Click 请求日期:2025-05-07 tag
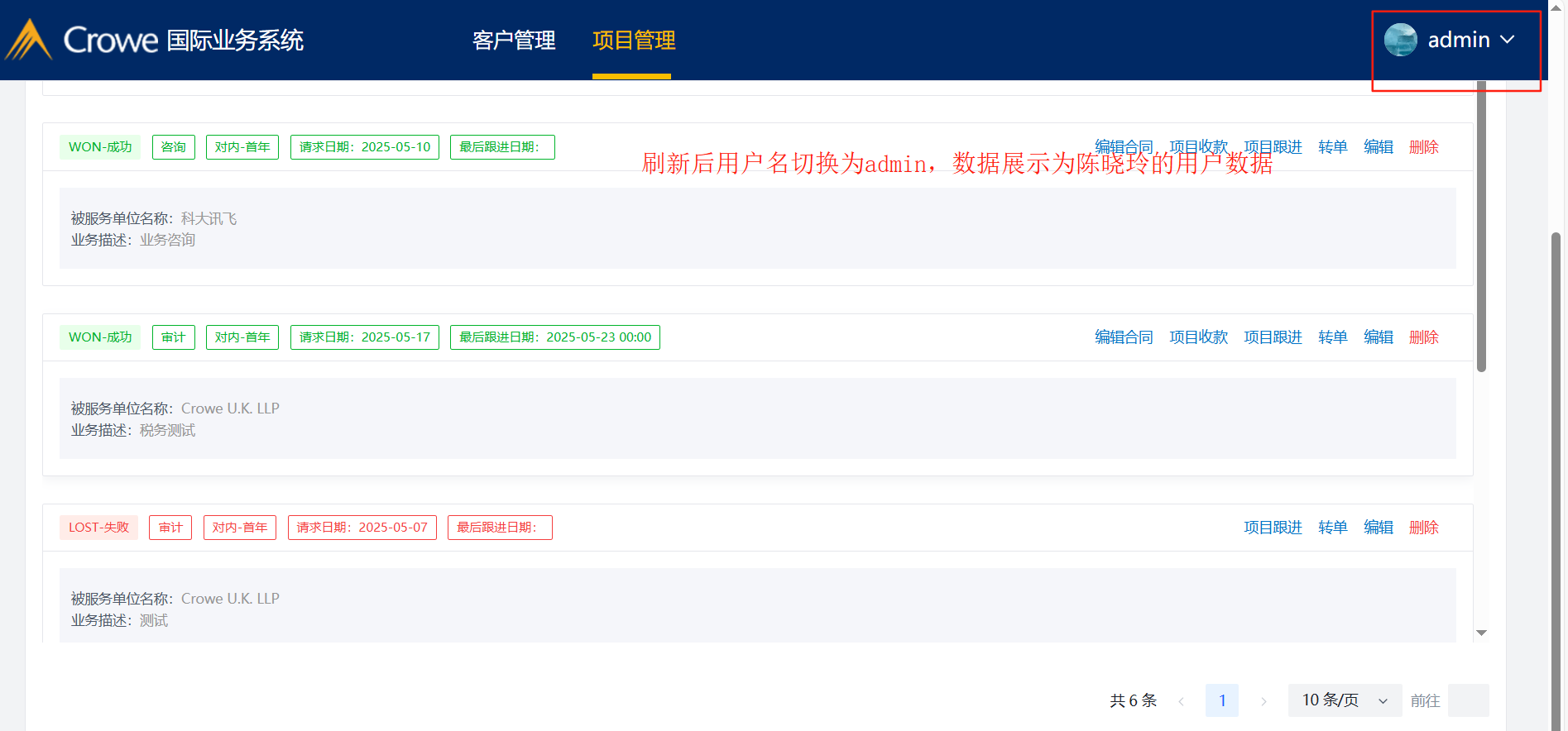This screenshot has height=731, width=1568. pyautogui.click(x=362, y=528)
